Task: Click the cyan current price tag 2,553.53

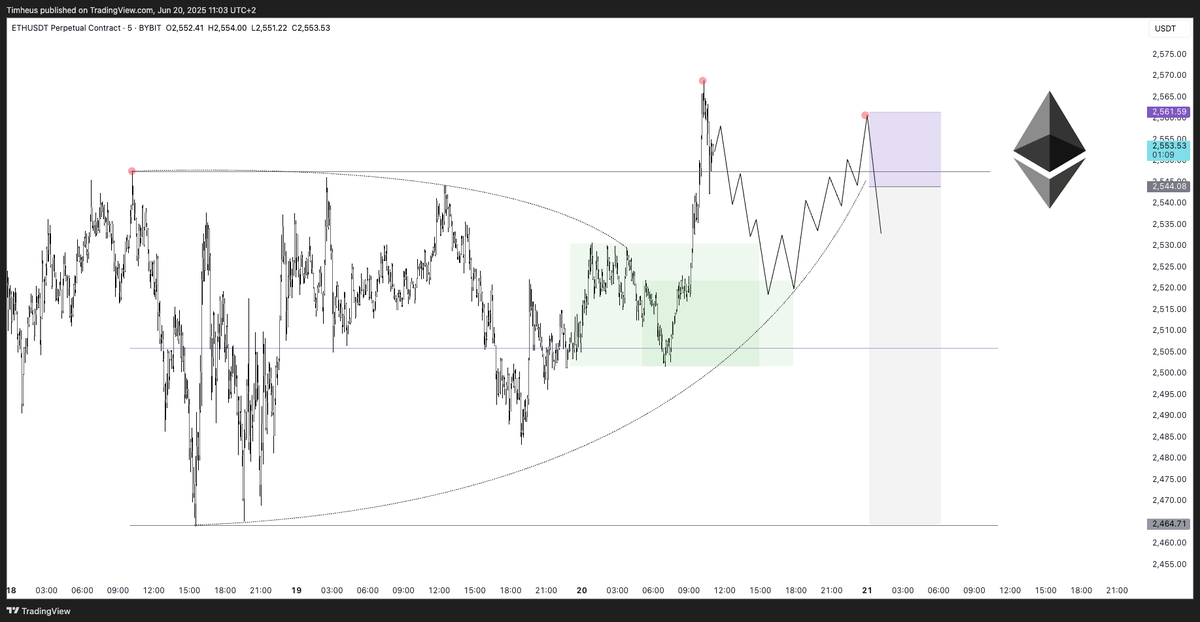Action: (x=1168, y=150)
